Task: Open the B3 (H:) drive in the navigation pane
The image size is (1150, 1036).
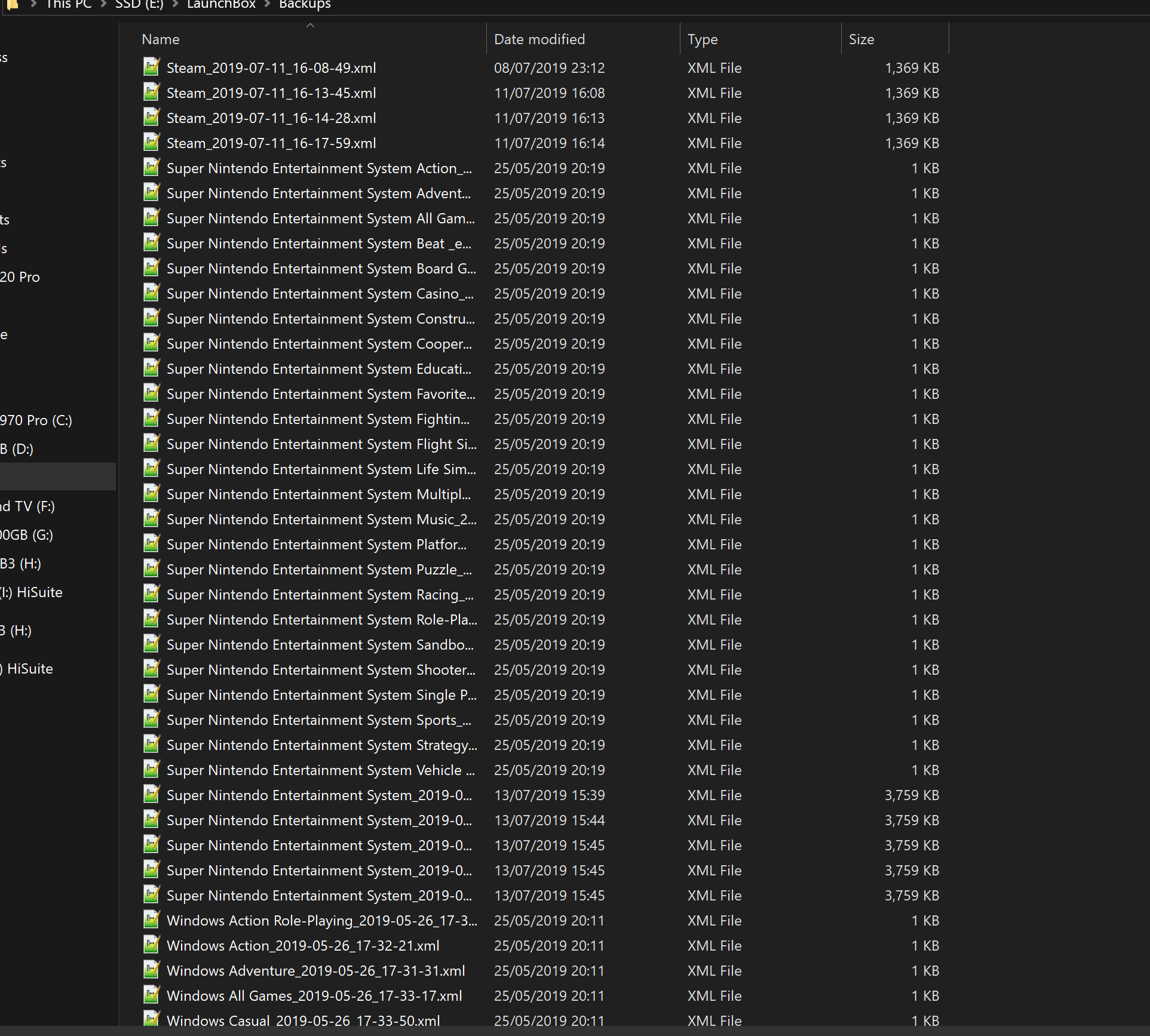Action: tap(20, 564)
